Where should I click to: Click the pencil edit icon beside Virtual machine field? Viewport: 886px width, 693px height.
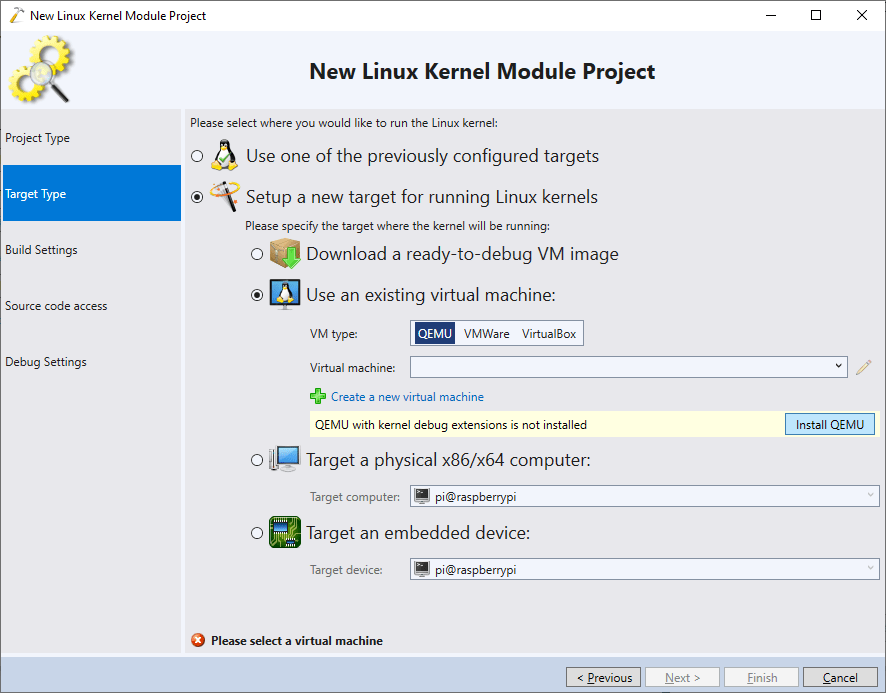[x=862, y=366]
